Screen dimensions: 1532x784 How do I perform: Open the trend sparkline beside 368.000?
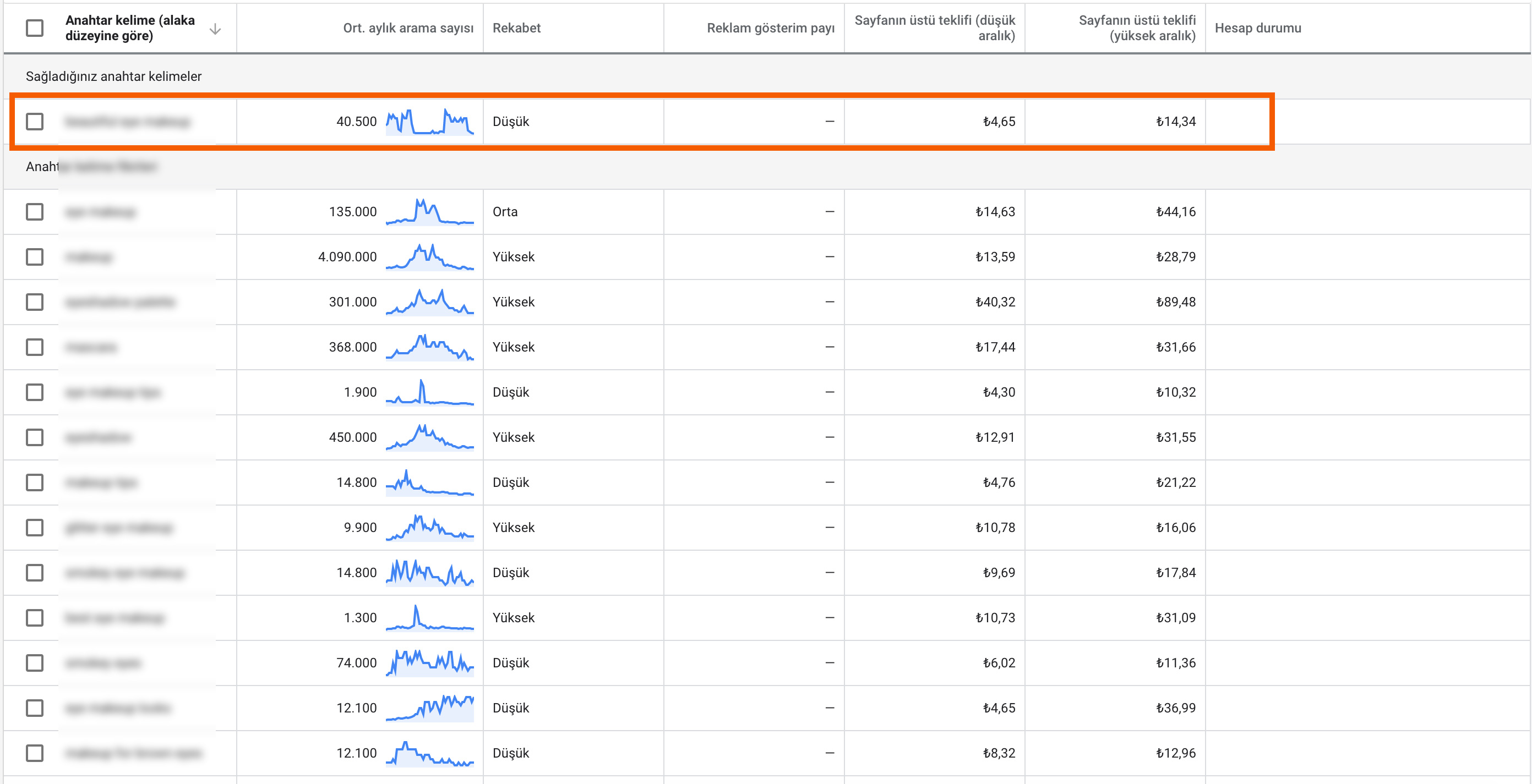(x=429, y=347)
